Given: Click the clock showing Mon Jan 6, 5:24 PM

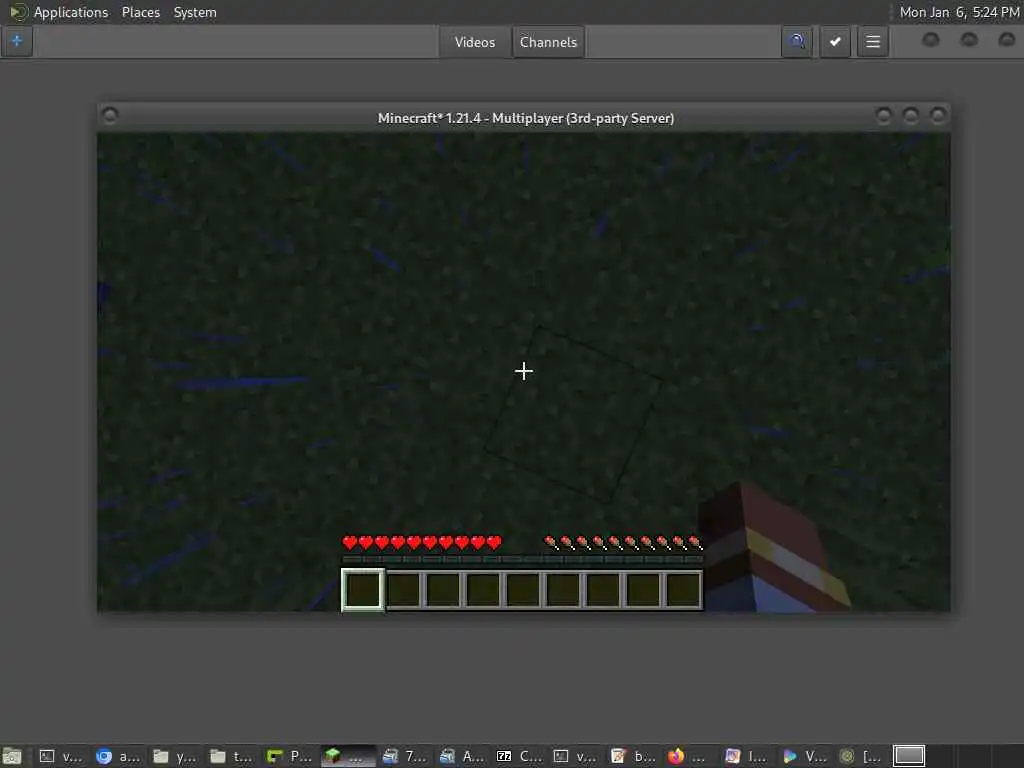Looking at the screenshot, I should (959, 12).
